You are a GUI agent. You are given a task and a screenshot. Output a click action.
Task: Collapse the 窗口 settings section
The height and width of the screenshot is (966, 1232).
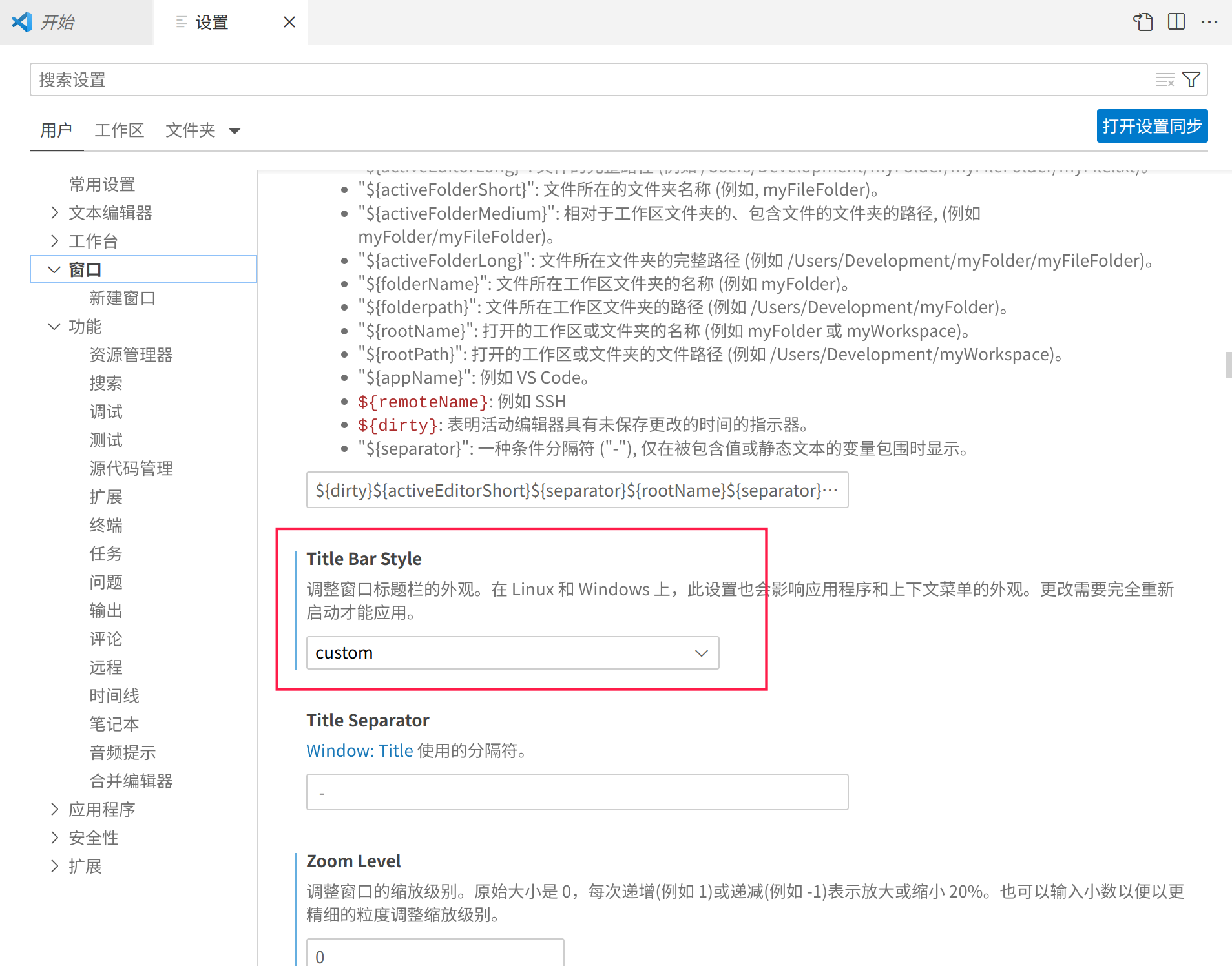click(54, 269)
